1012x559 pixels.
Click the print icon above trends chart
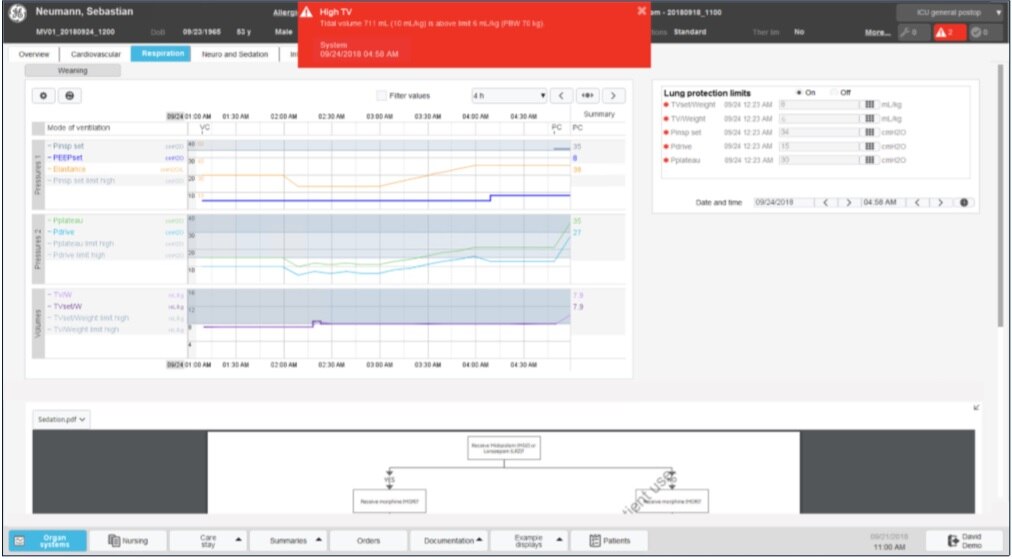[70, 96]
